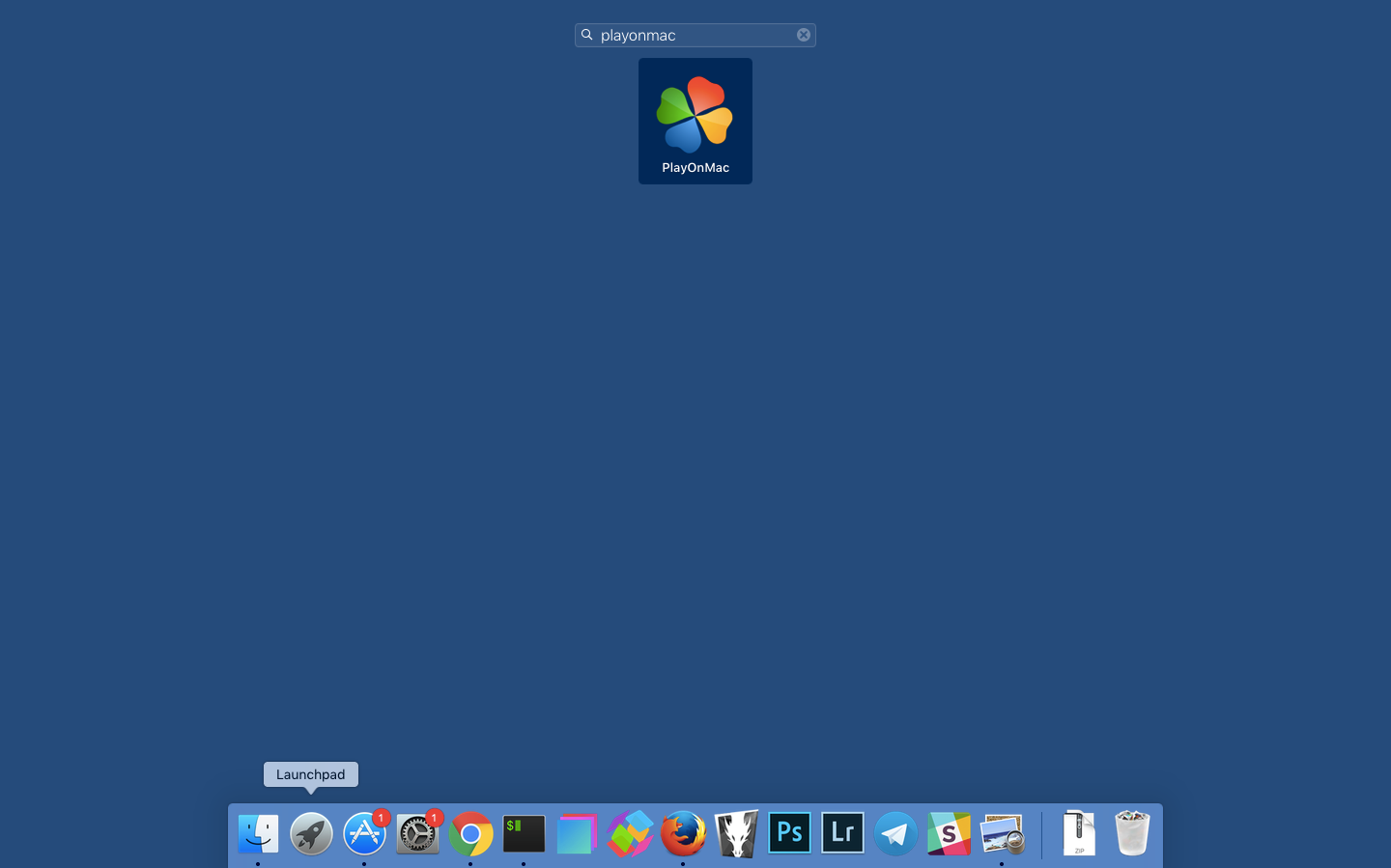Open the Trash in the Dock

pyautogui.click(x=1132, y=833)
